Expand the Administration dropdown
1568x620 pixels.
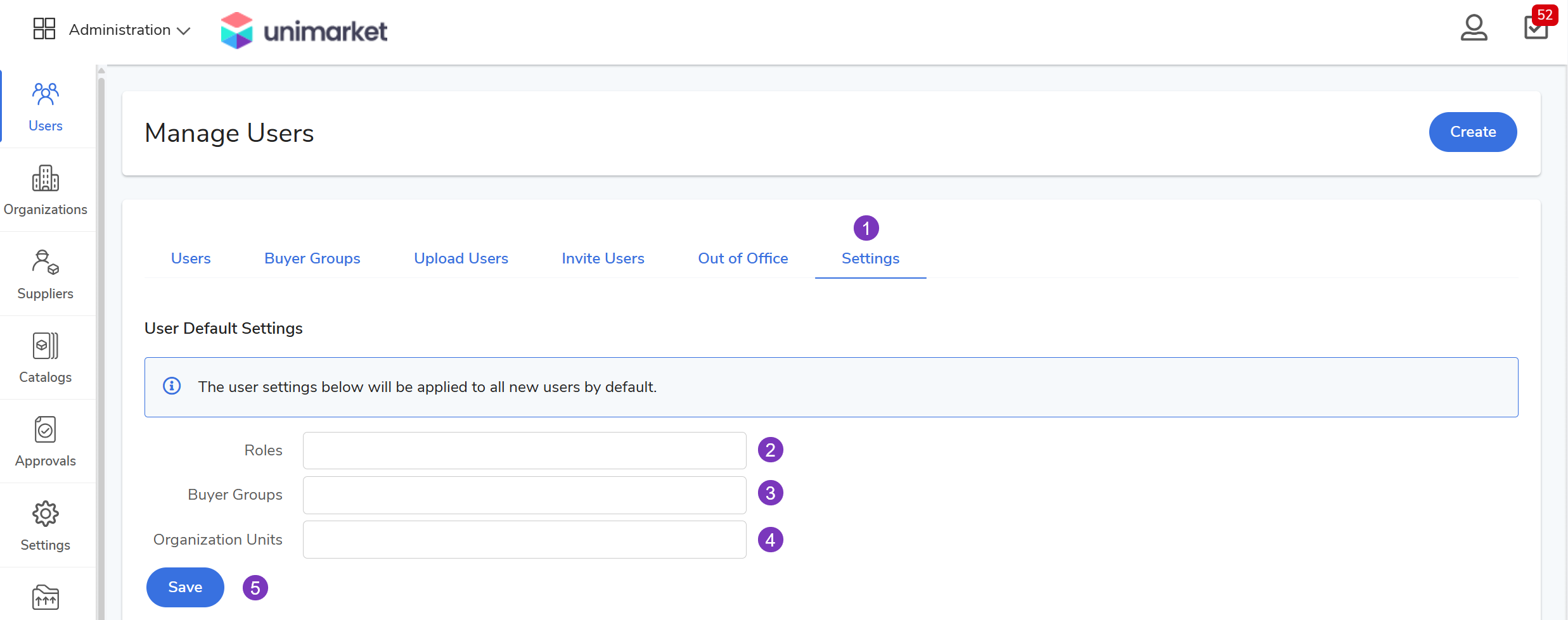pos(129,30)
